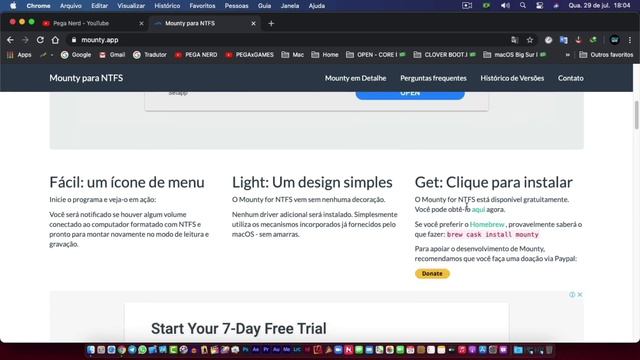The image size is (640, 360).
Task: Open the Editar menu
Action: [100, 6]
